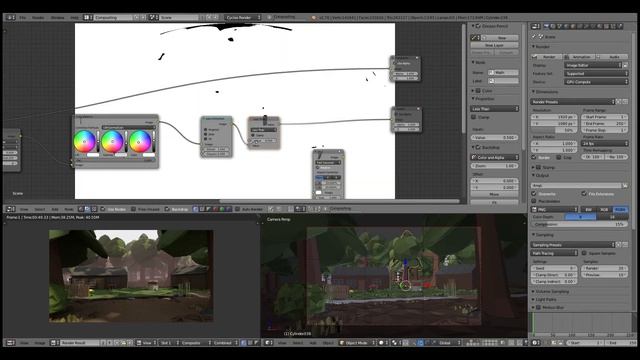Open Object Mode dropdown in 3D viewport
Viewport: 640px width, 360px height.
(x=357, y=343)
